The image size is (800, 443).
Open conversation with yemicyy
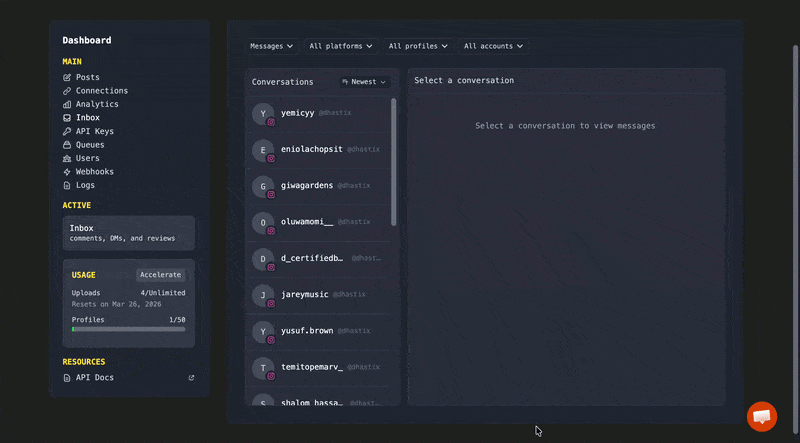click(317, 114)
